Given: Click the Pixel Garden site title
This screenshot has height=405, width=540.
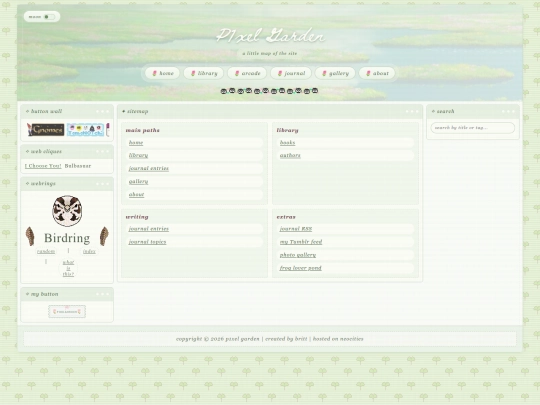Looking at the screenshot, I should pos(270,35).
